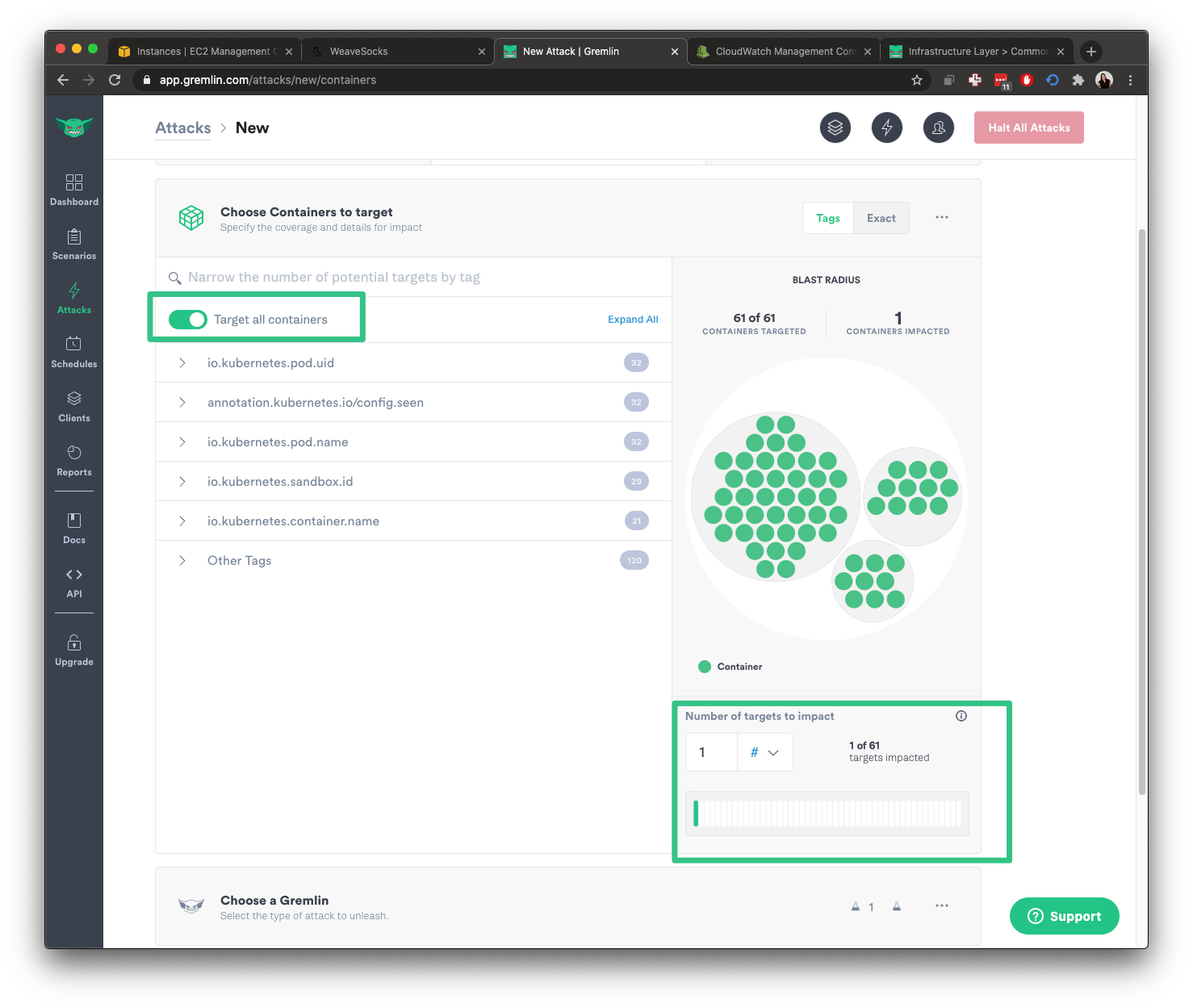This screenshot has height=1008, width=1193.
Task: Open Docs in the sidebar
Action: click(74, 528)
